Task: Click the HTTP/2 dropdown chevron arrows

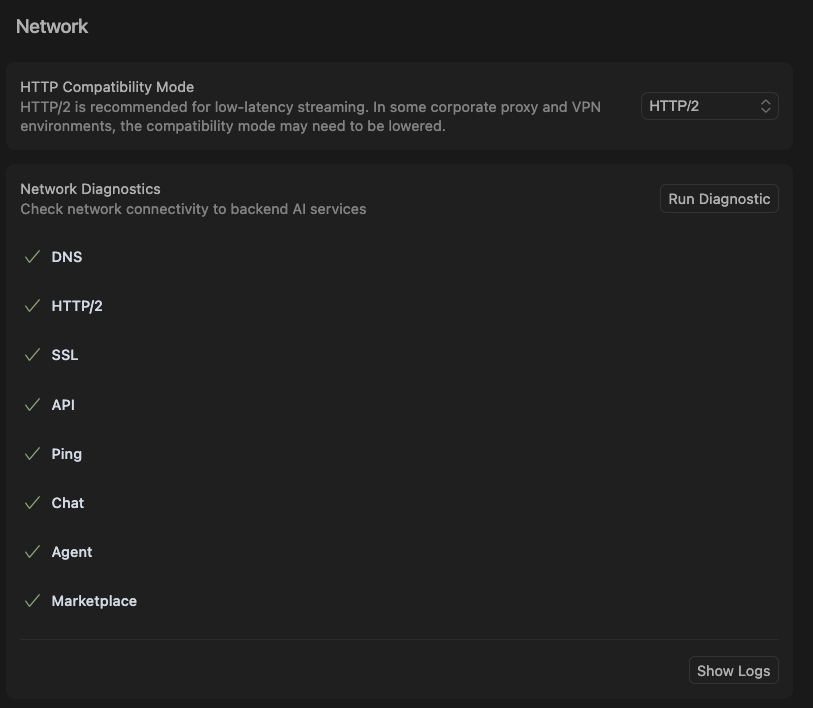Action: pos(766,106)
